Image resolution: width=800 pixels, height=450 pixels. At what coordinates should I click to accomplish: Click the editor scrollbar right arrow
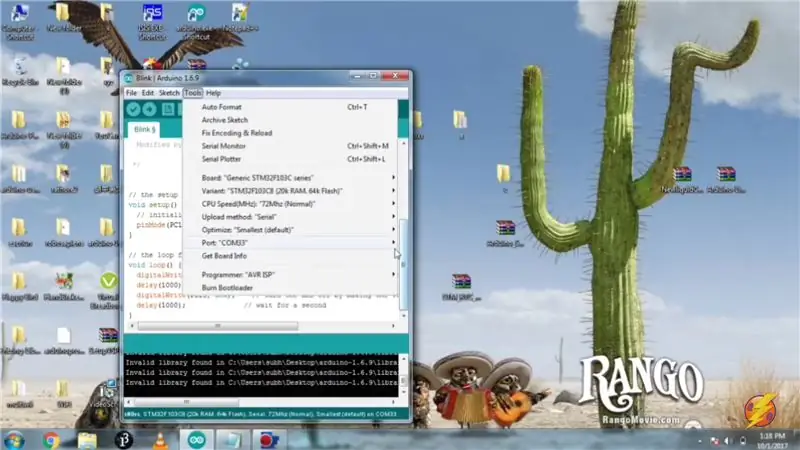tap(393, 326)
